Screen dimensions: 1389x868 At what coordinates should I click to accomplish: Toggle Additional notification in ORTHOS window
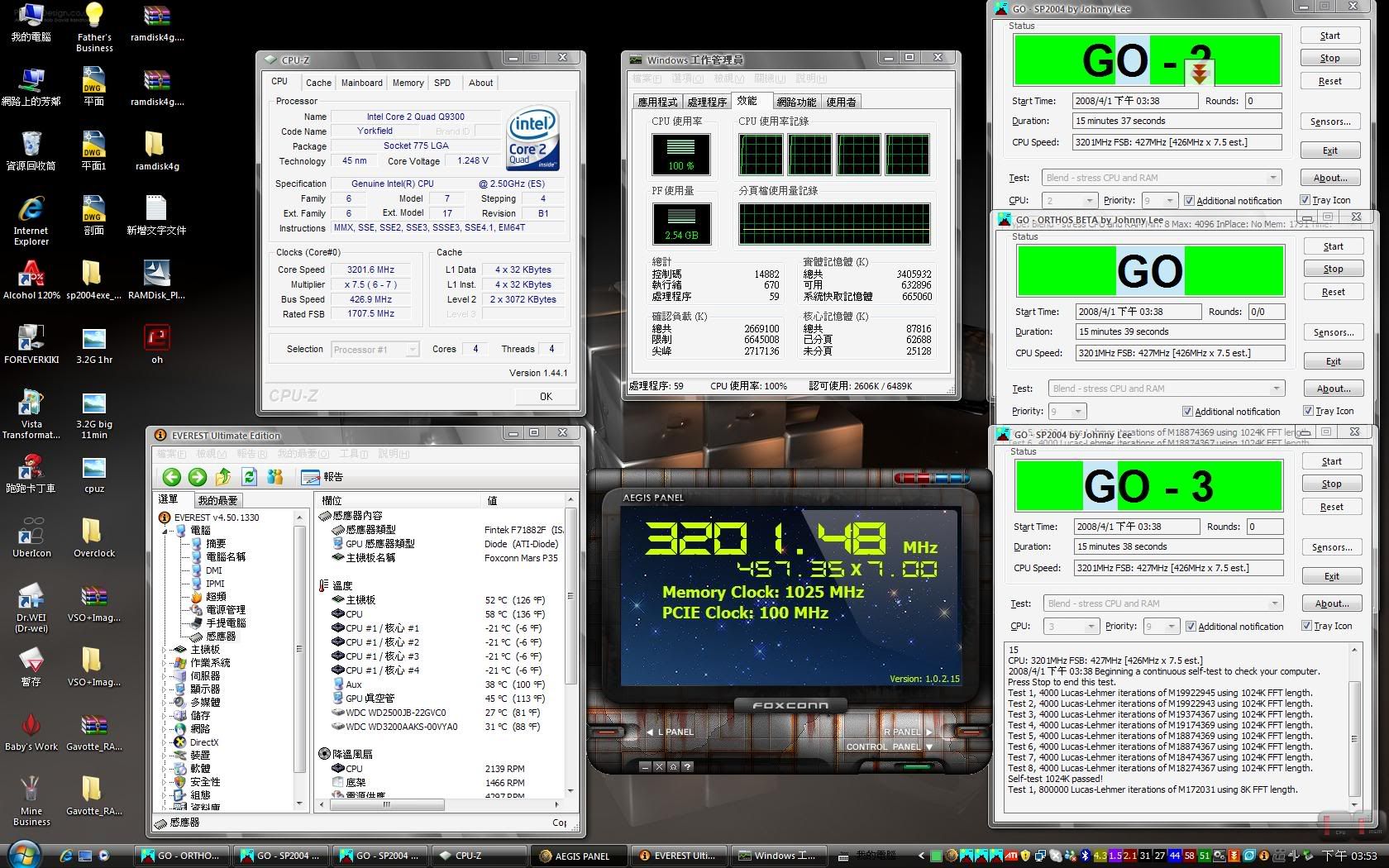point(1187,411)
